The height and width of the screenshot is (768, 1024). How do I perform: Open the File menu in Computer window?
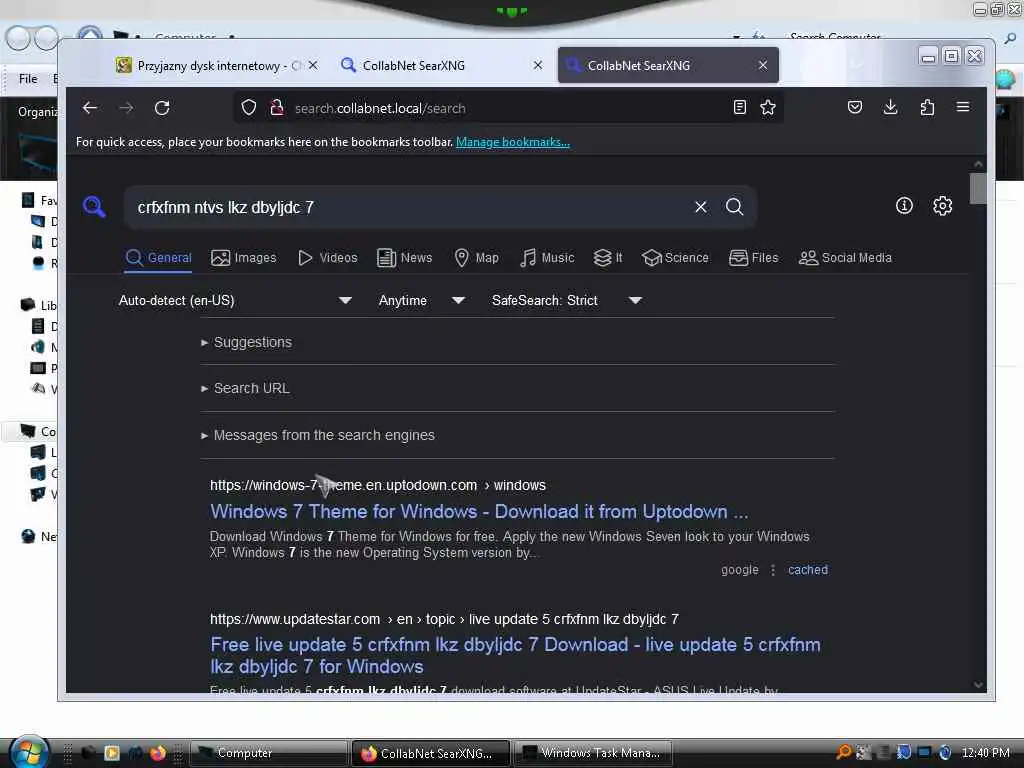point(28,78)
